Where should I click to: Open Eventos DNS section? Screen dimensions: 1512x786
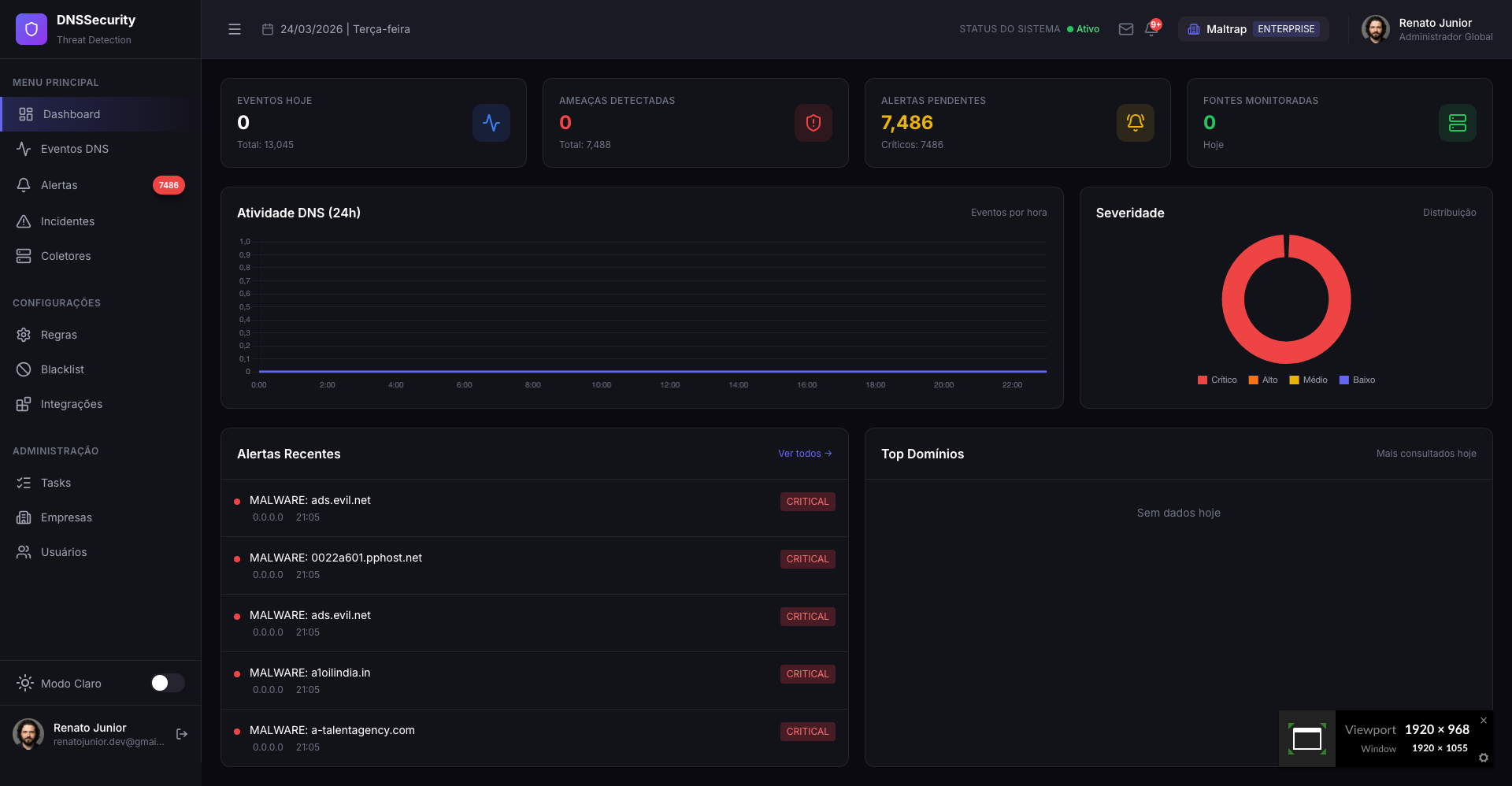(74, 149)
